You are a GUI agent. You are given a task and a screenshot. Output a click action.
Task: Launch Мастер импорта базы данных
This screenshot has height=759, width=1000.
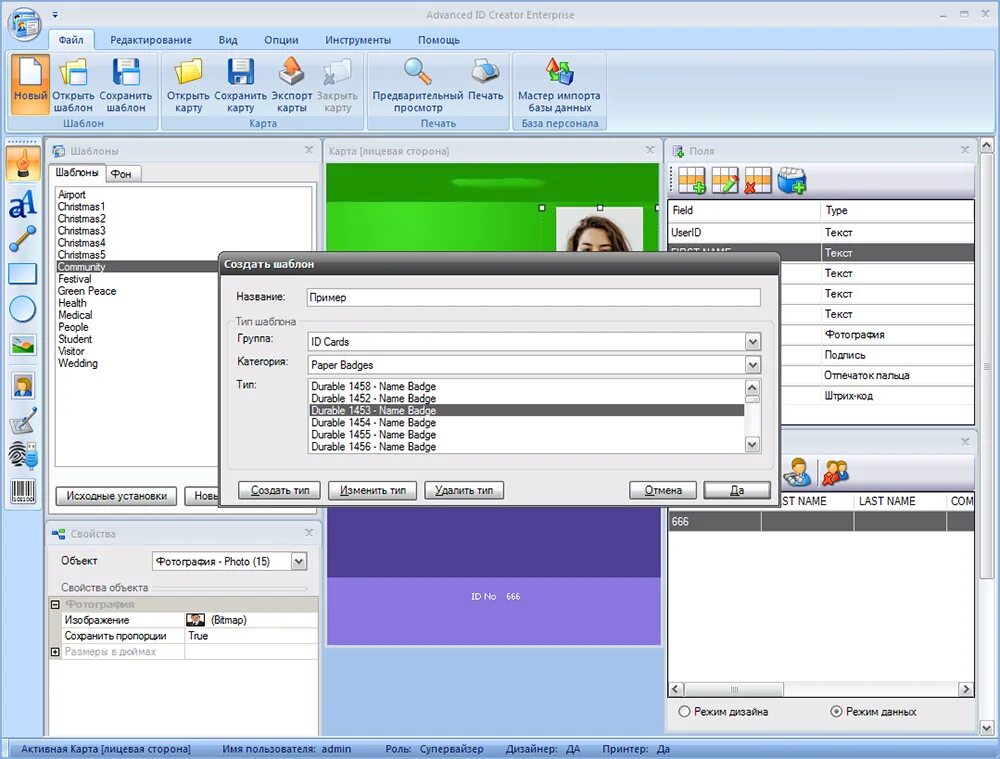pos(559,84)
